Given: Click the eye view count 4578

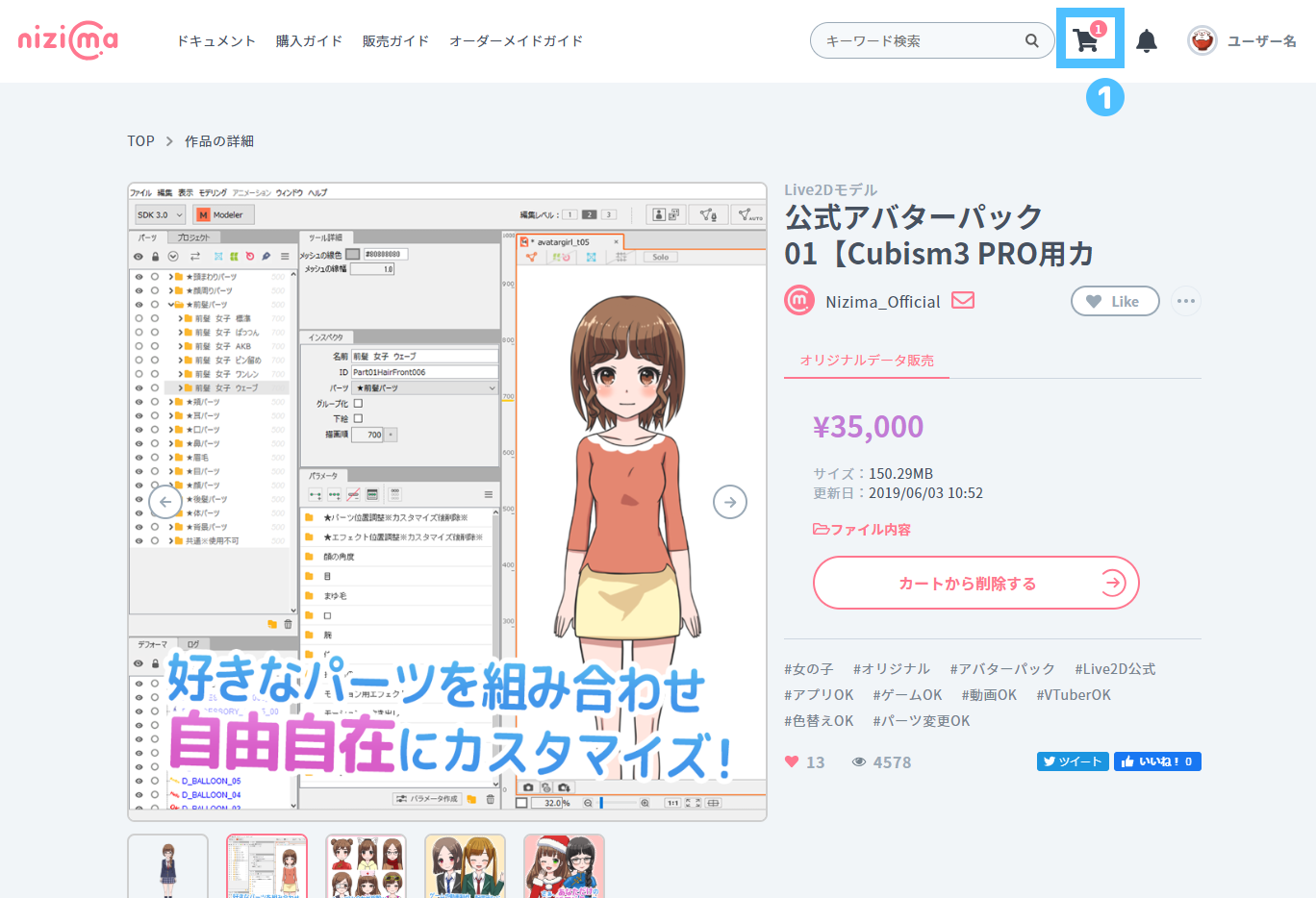Looking at the screenshot, I should point(881,762).
